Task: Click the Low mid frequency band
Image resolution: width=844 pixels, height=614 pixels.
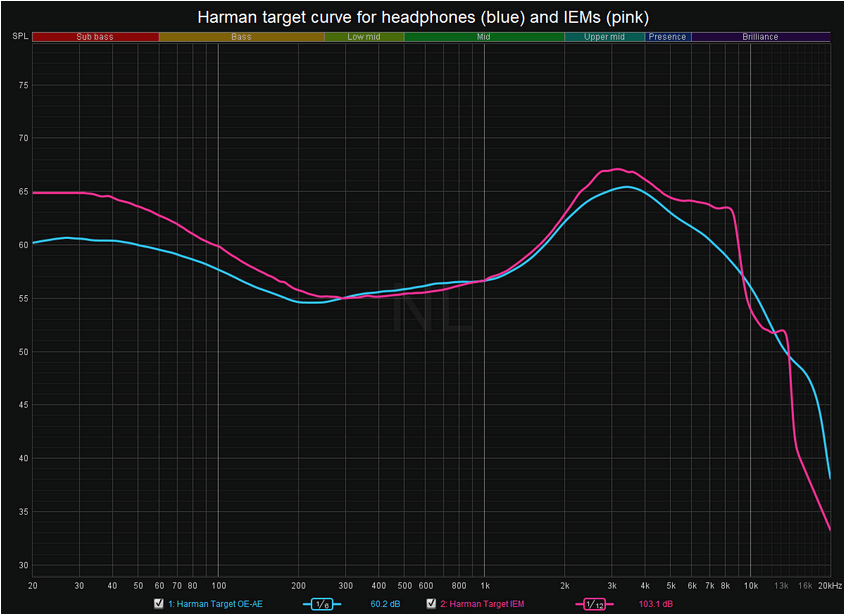Action: 363,37
